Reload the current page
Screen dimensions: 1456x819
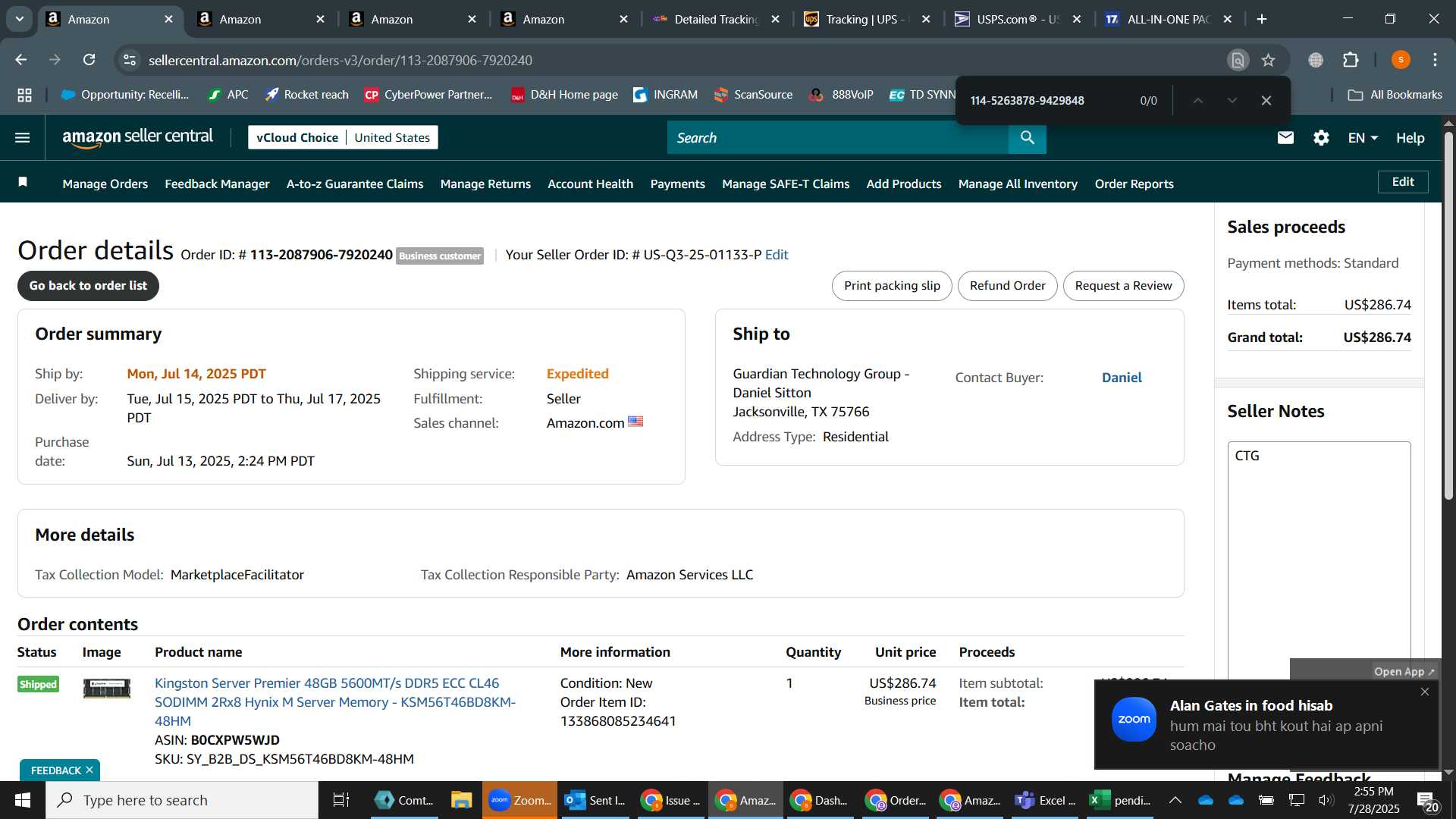tap(89, 60)
